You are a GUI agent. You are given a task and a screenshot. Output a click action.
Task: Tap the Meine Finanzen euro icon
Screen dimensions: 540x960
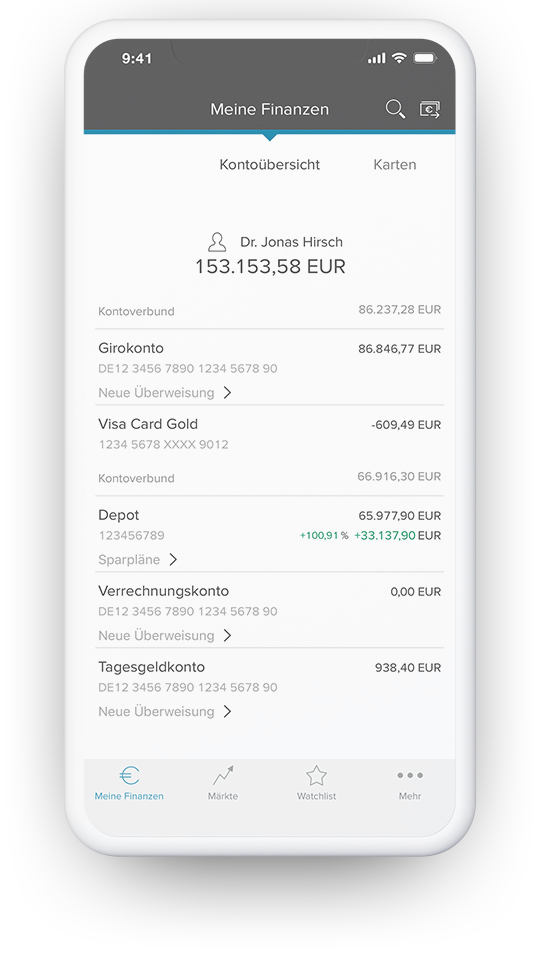(x=129, y=776)
